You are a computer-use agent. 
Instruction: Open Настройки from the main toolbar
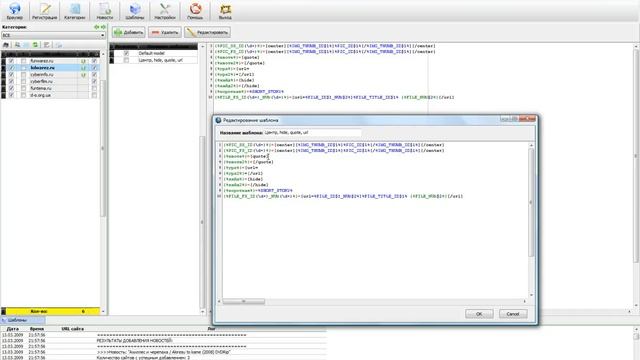tap(165, 11)
